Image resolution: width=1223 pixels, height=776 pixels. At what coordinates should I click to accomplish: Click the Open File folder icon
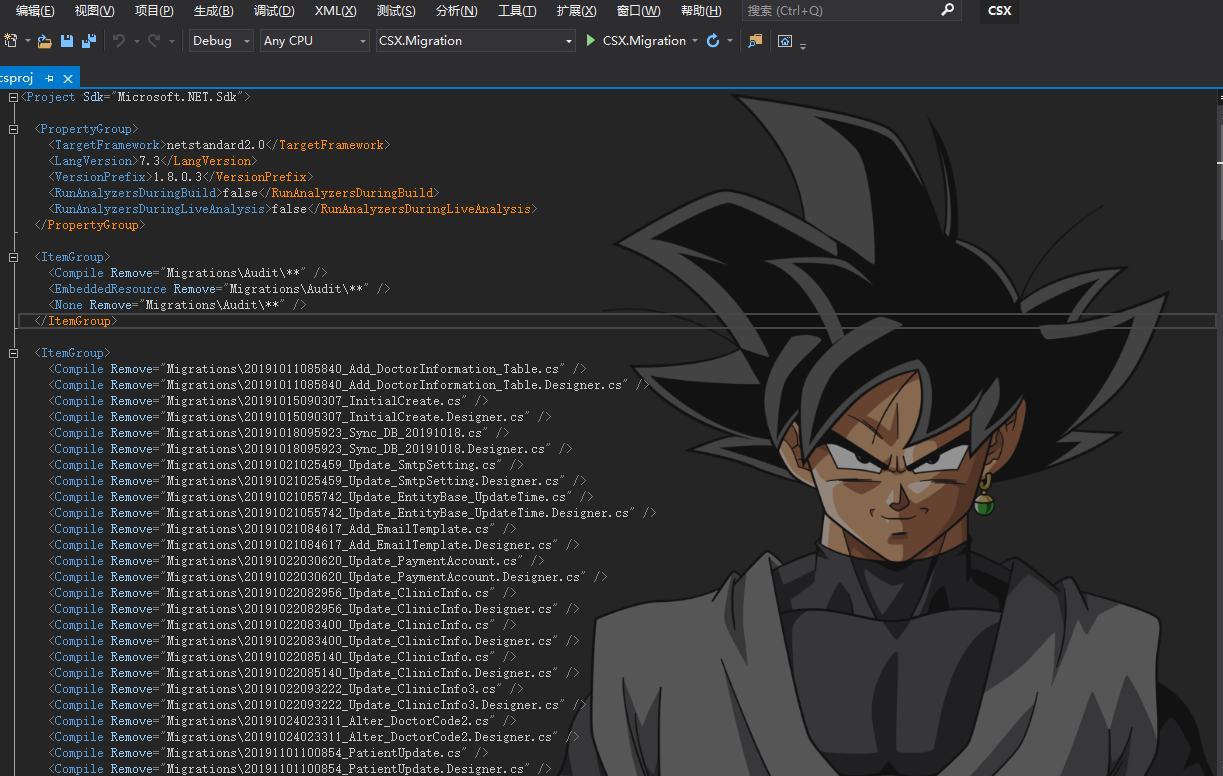[45, 41]
